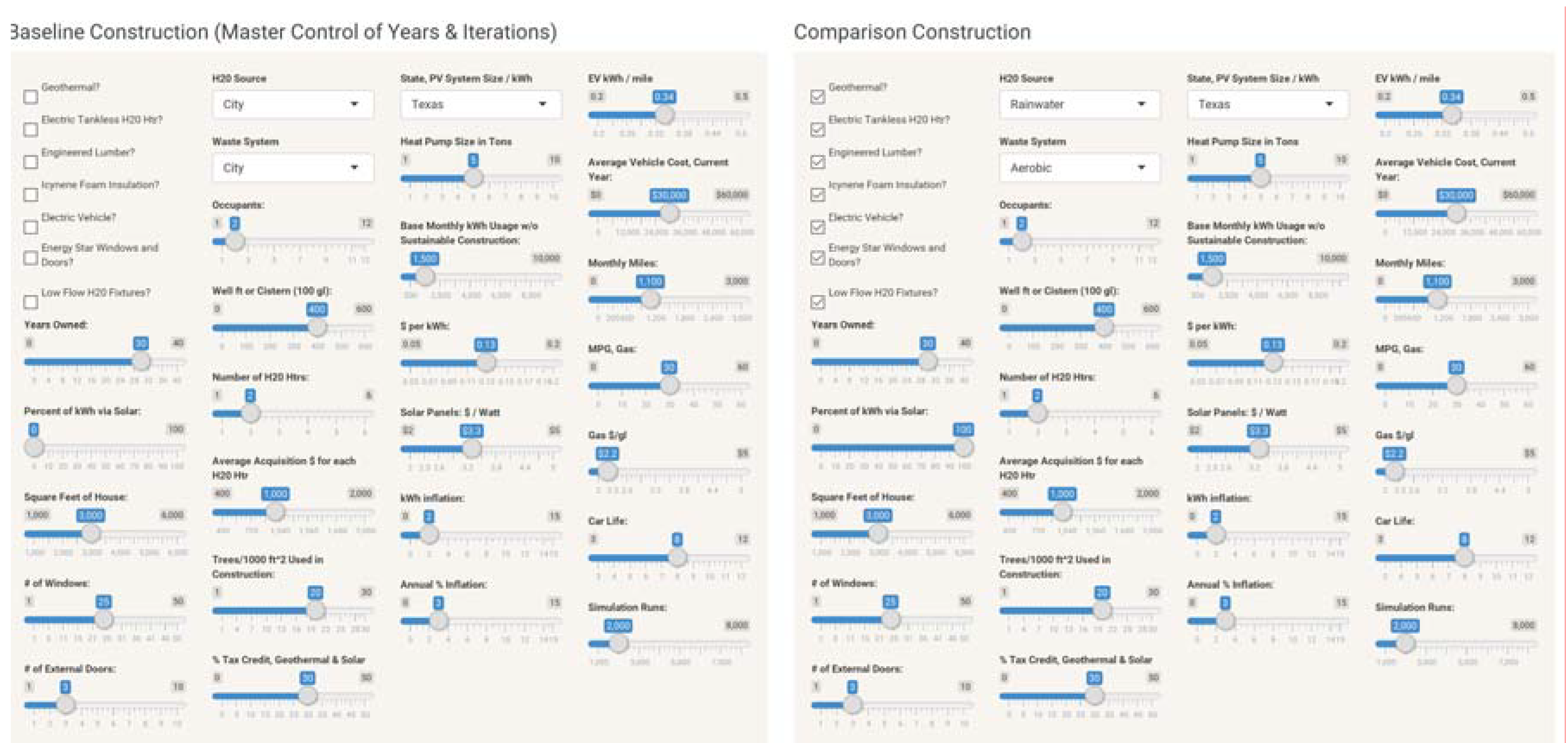Open Baseline H20 Source dropdown showing City
Screen dimensions: 1568x743
click(293, 104)
